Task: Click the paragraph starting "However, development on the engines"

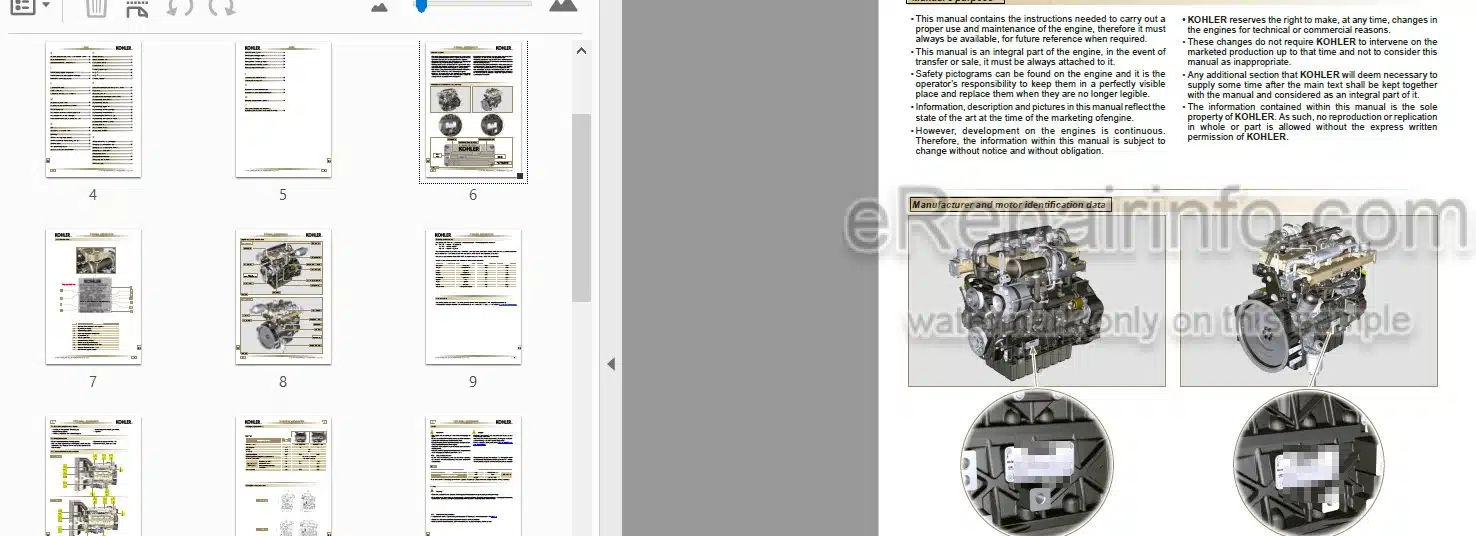Action: (x=1038, y=141)
